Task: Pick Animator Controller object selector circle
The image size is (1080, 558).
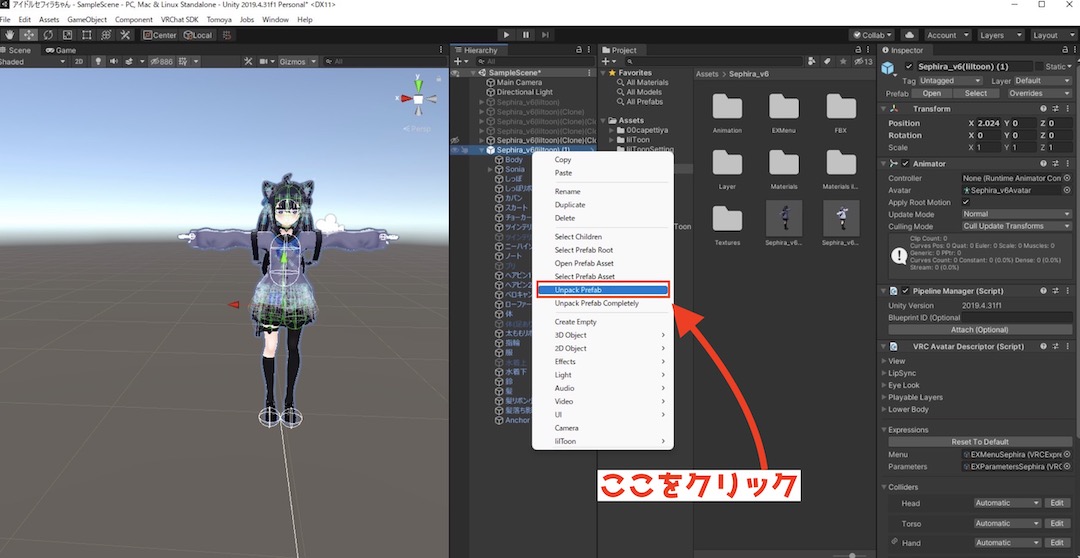Action: click(x=1067, y=178)
